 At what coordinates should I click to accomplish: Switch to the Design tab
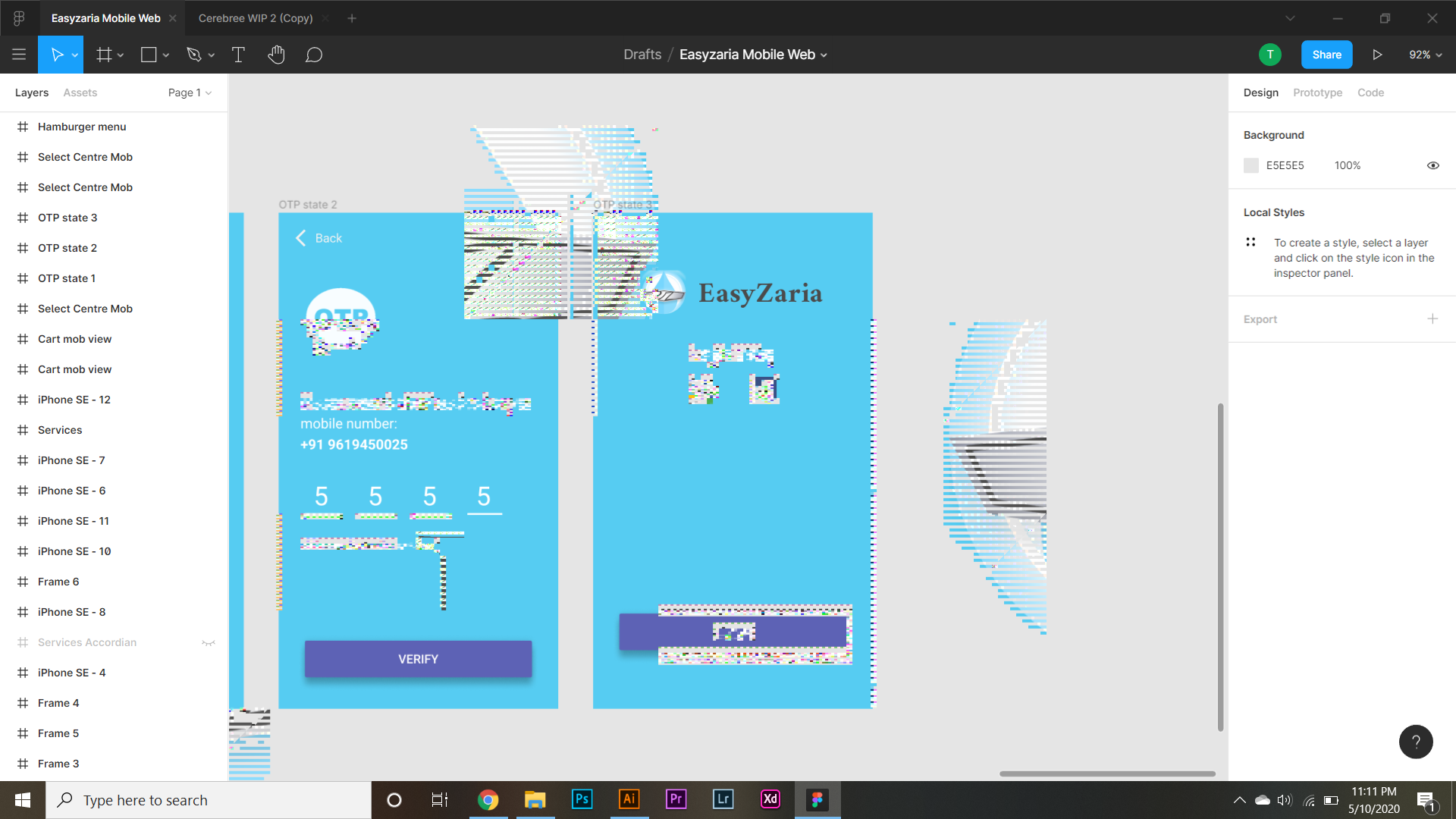click(x=1260, y=93)
